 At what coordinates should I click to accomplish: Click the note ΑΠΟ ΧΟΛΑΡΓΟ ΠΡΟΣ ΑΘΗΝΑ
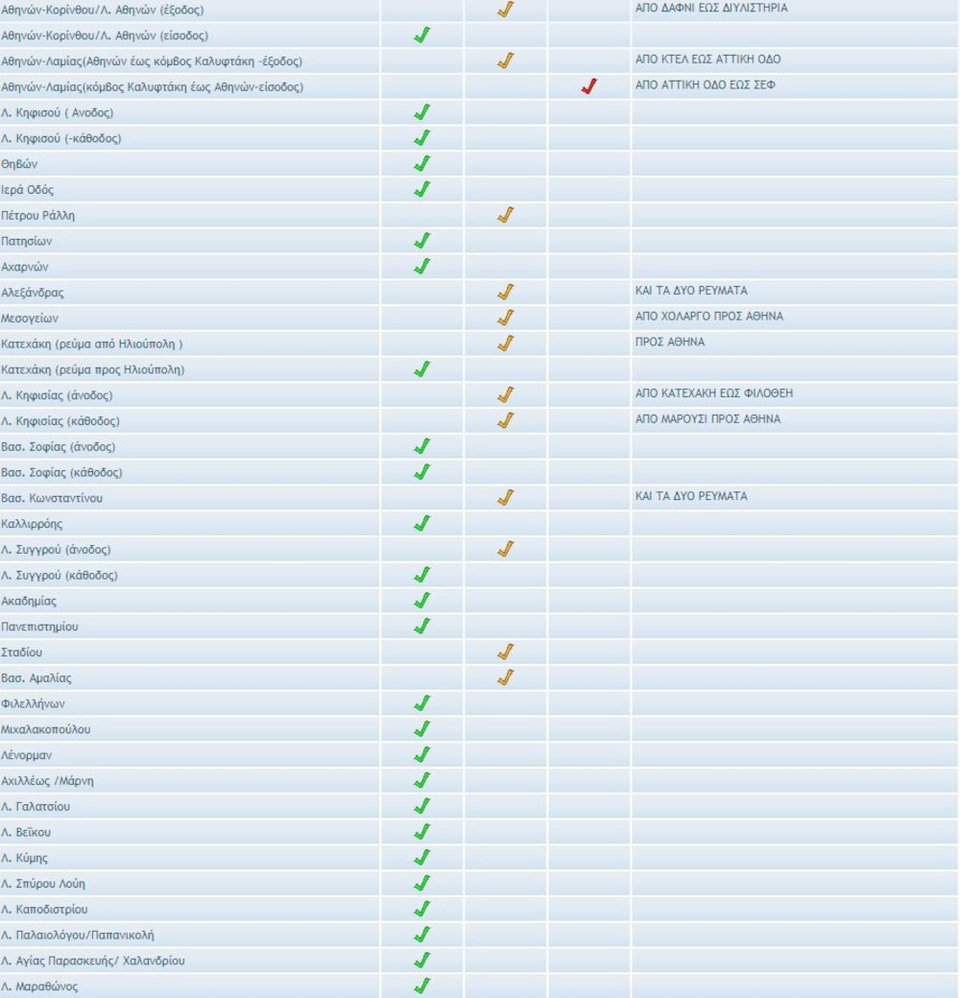pyautogui.click(x=709, y=316)
